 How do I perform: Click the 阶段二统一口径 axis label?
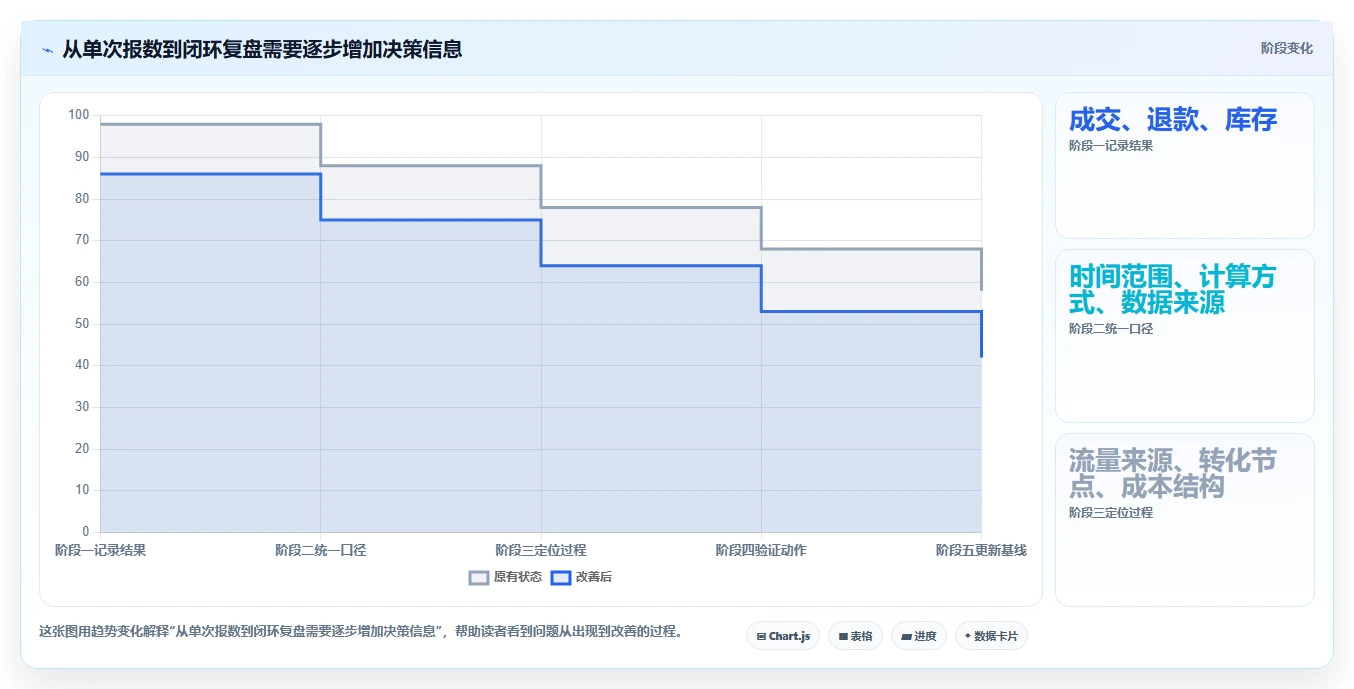pos(321,550)
